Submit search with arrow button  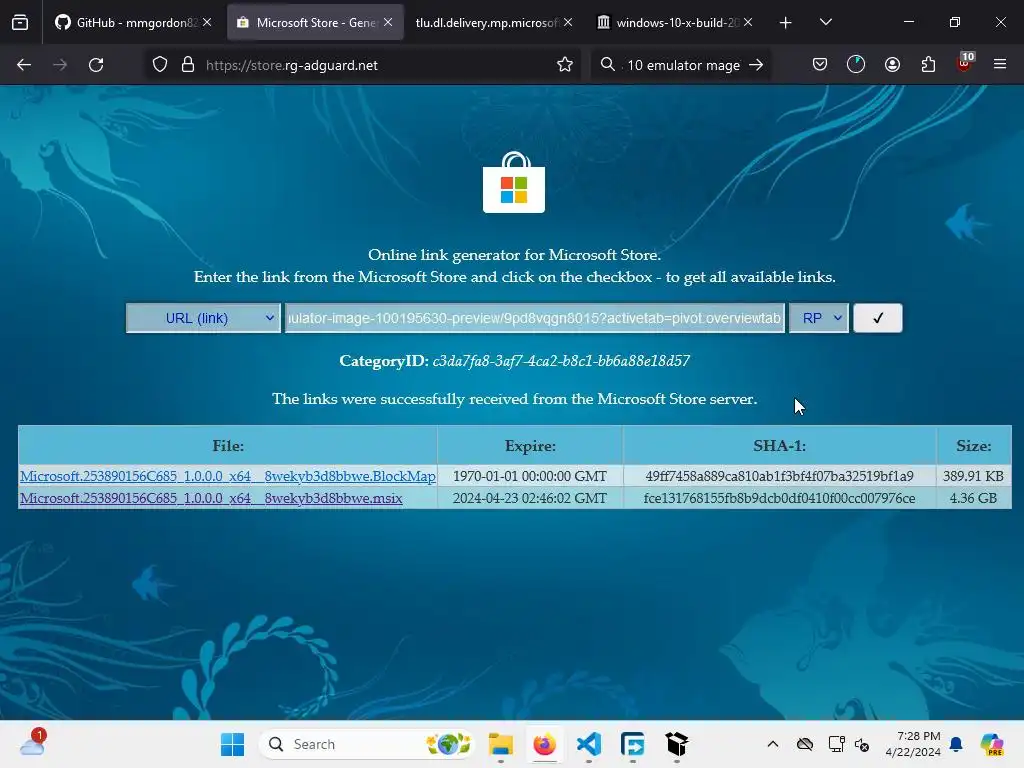pos(756,65)
